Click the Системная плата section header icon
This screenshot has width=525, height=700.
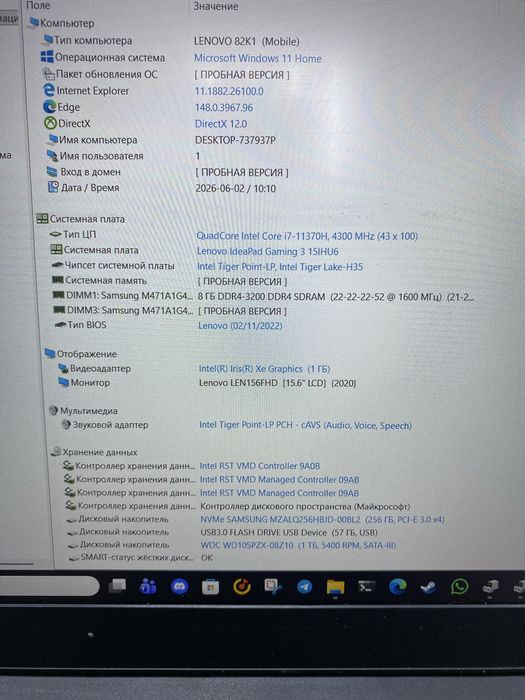[42, 218]
